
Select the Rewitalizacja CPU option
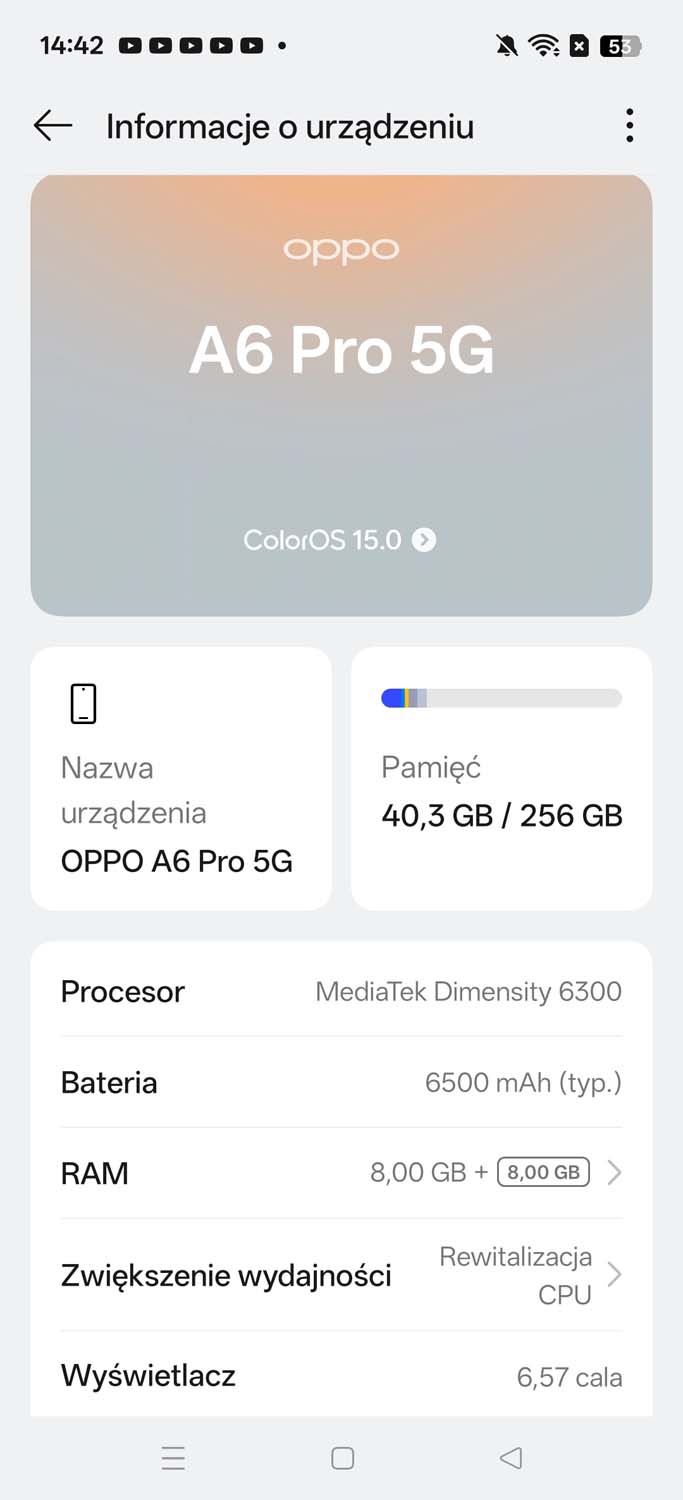[516, 1274]
